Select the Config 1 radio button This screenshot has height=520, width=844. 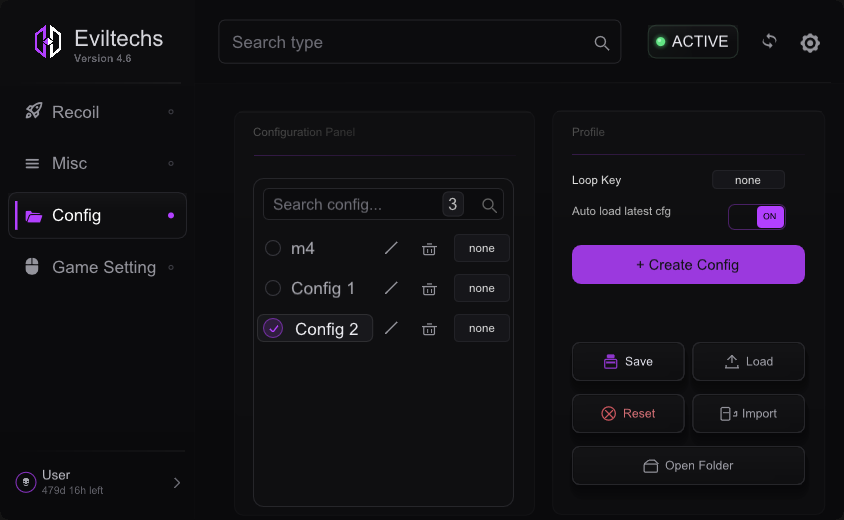click(273, 288)
